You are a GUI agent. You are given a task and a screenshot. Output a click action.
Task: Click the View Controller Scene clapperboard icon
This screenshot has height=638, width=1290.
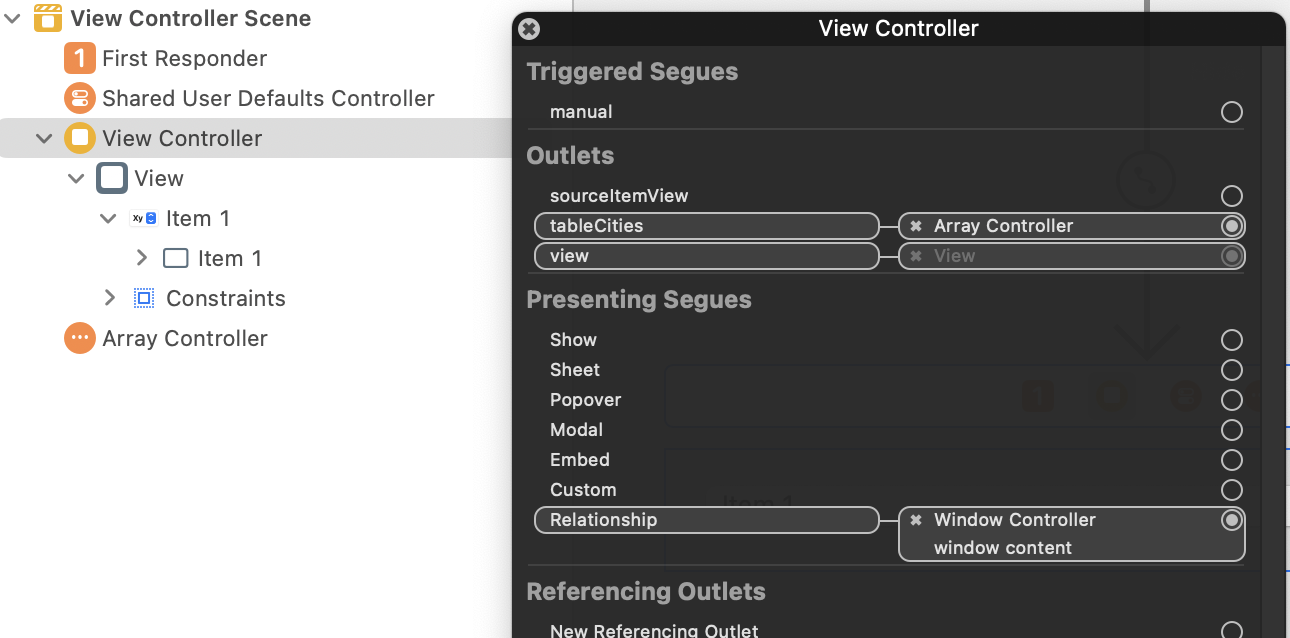48,18
